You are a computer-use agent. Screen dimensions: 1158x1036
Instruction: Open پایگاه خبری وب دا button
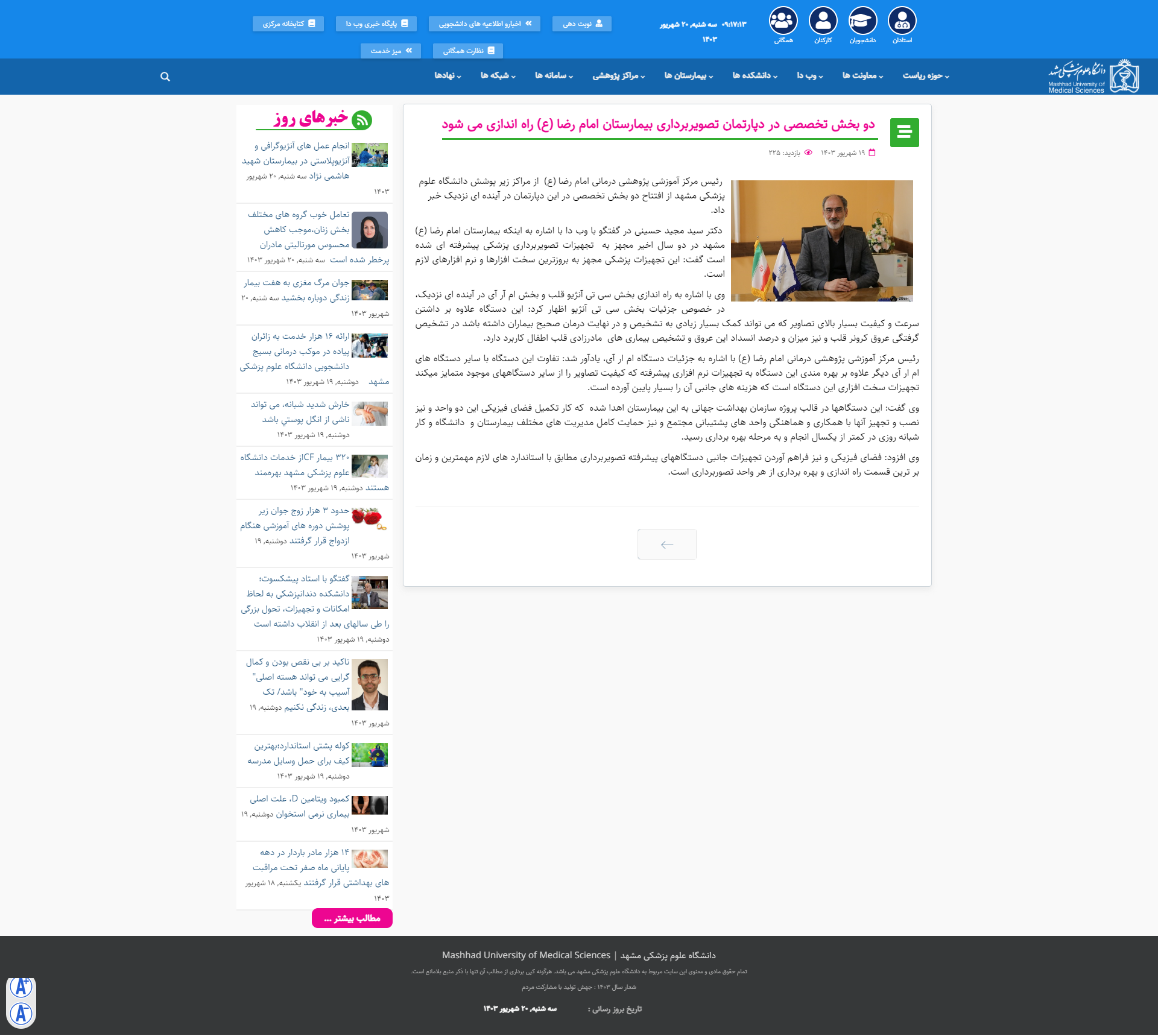tap(376, 24)
